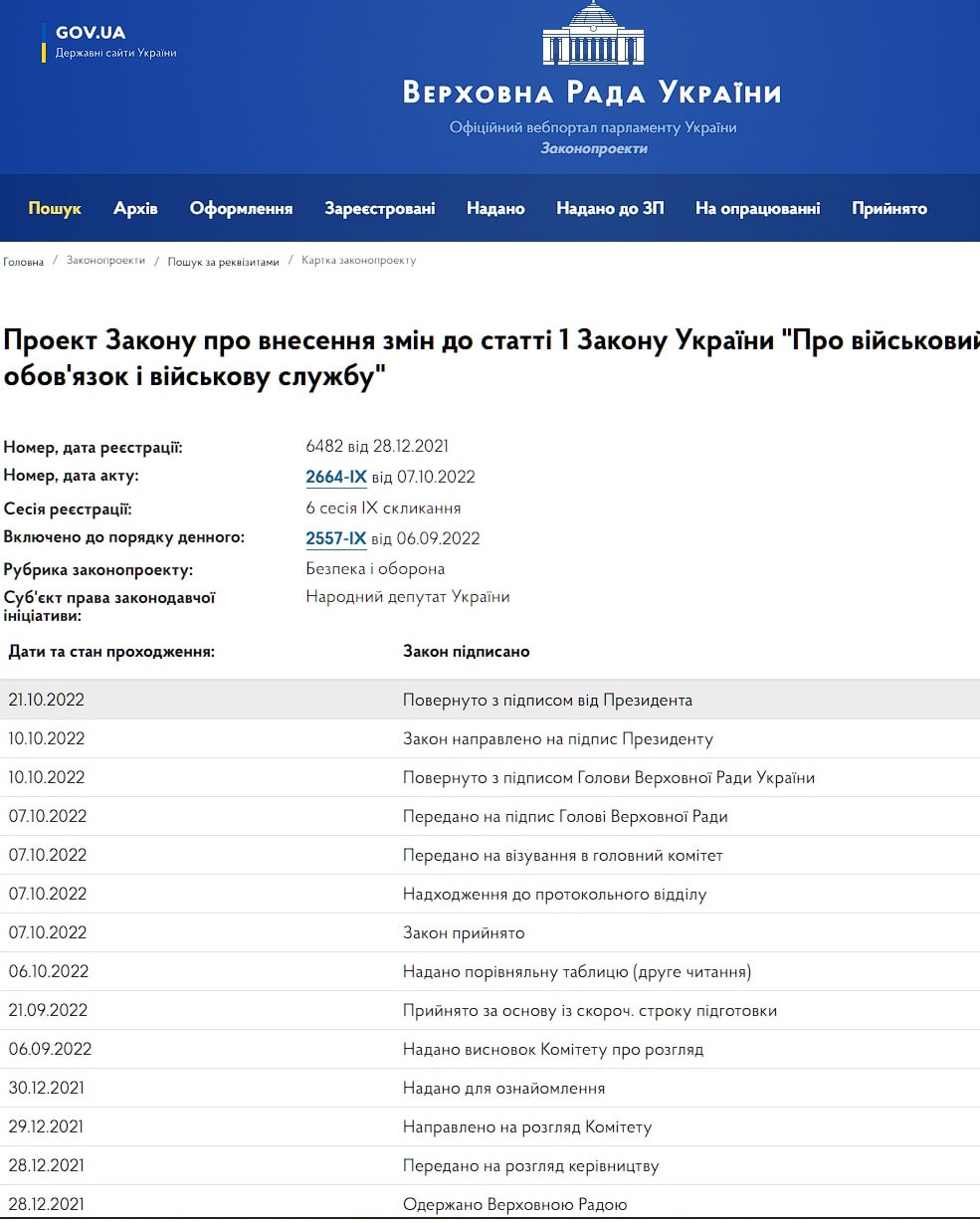Open the Пошук menu item
Viewport: 980px width, 1223px height.
tap(55, 208)
